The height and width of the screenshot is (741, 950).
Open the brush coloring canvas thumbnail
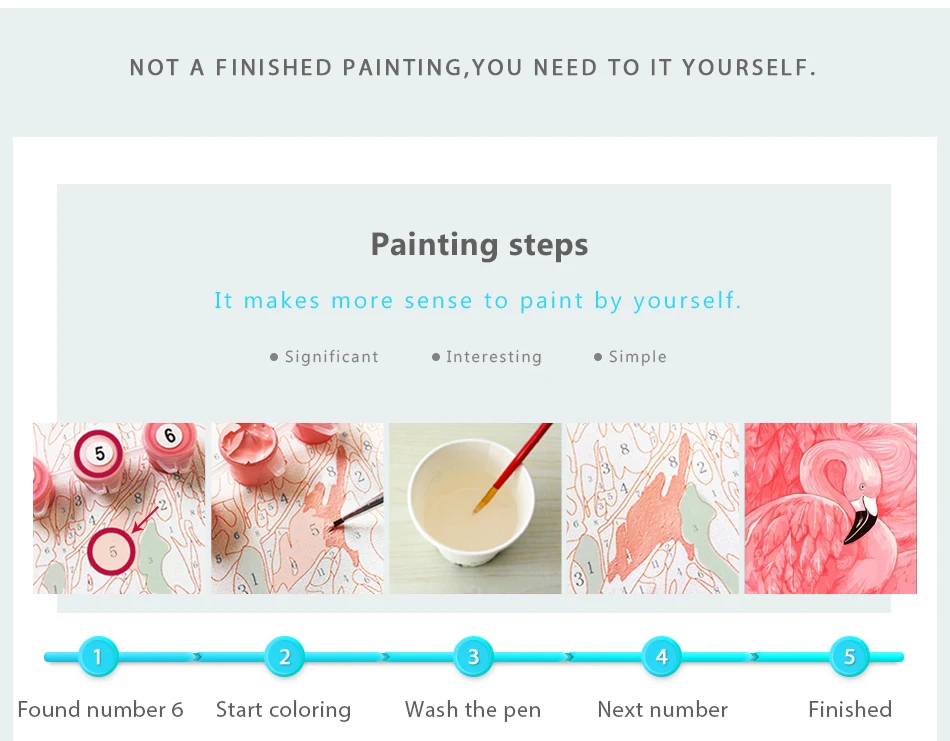pyautogui.click(x=297, y=508)
